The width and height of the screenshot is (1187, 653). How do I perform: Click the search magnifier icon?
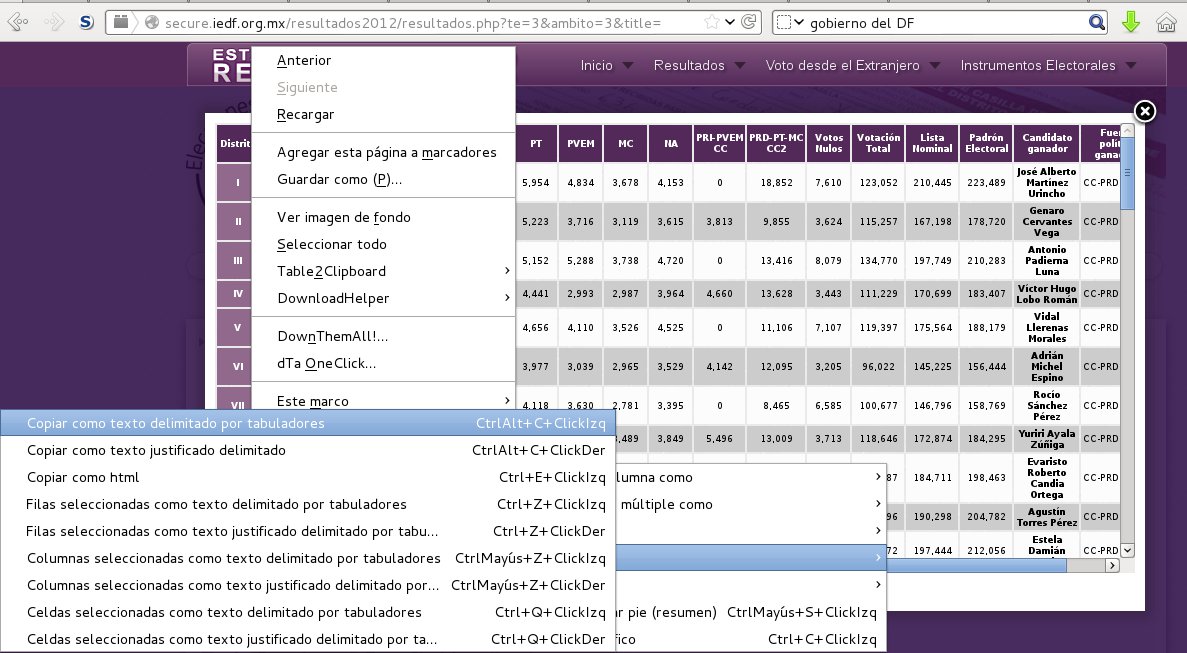click(1097, 22)
